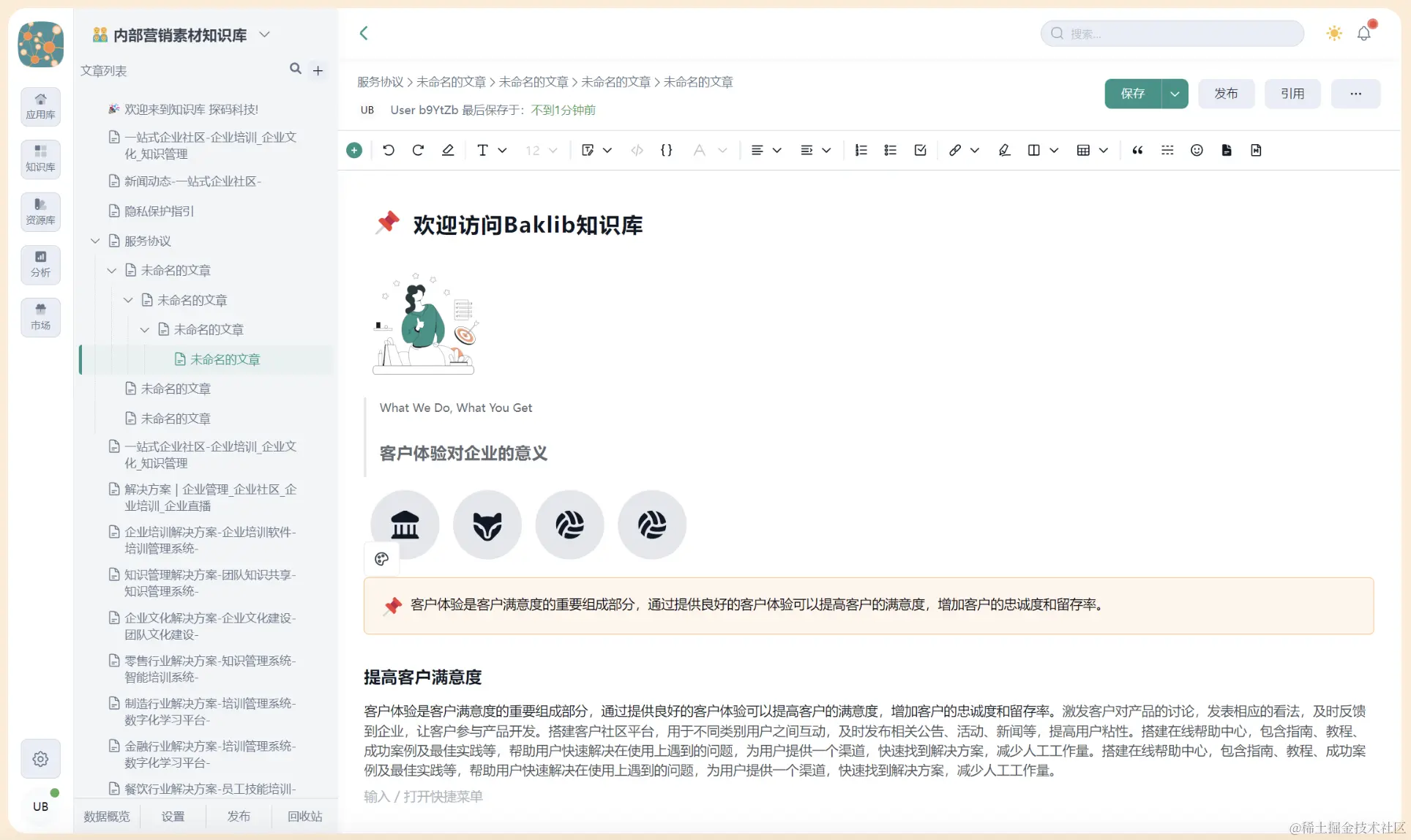Open the knowledge base name dropdown
The image size is (1411, 840).
[x=265, y=34]
